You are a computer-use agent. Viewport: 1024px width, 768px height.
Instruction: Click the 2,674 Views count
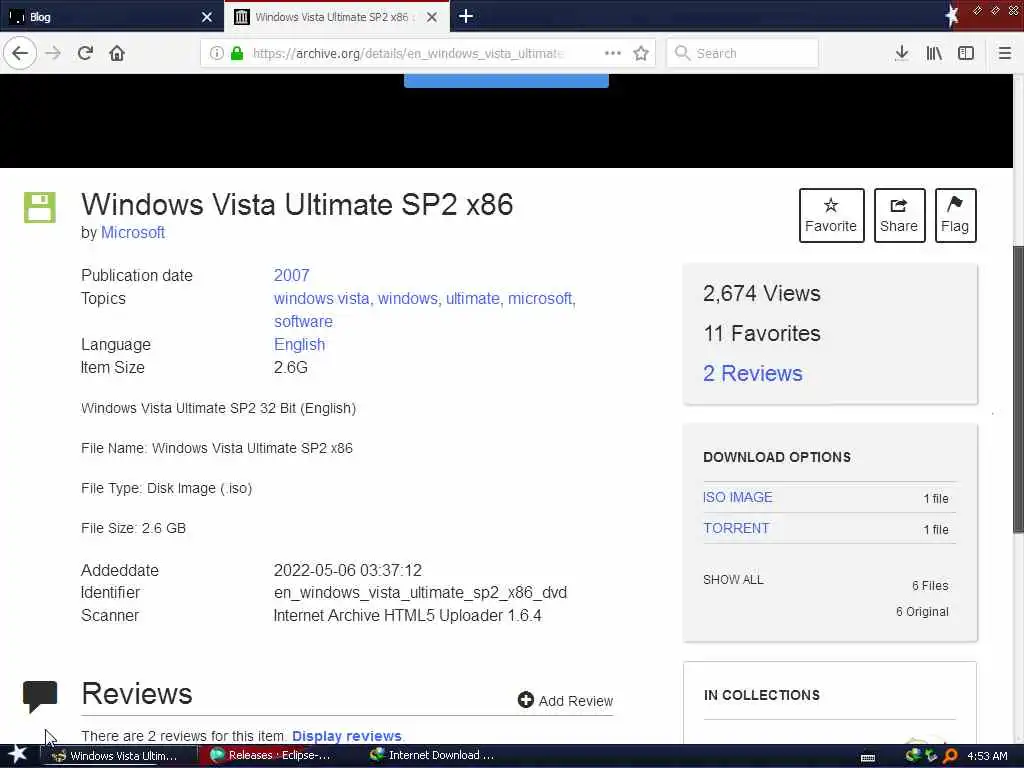point(761,294)
